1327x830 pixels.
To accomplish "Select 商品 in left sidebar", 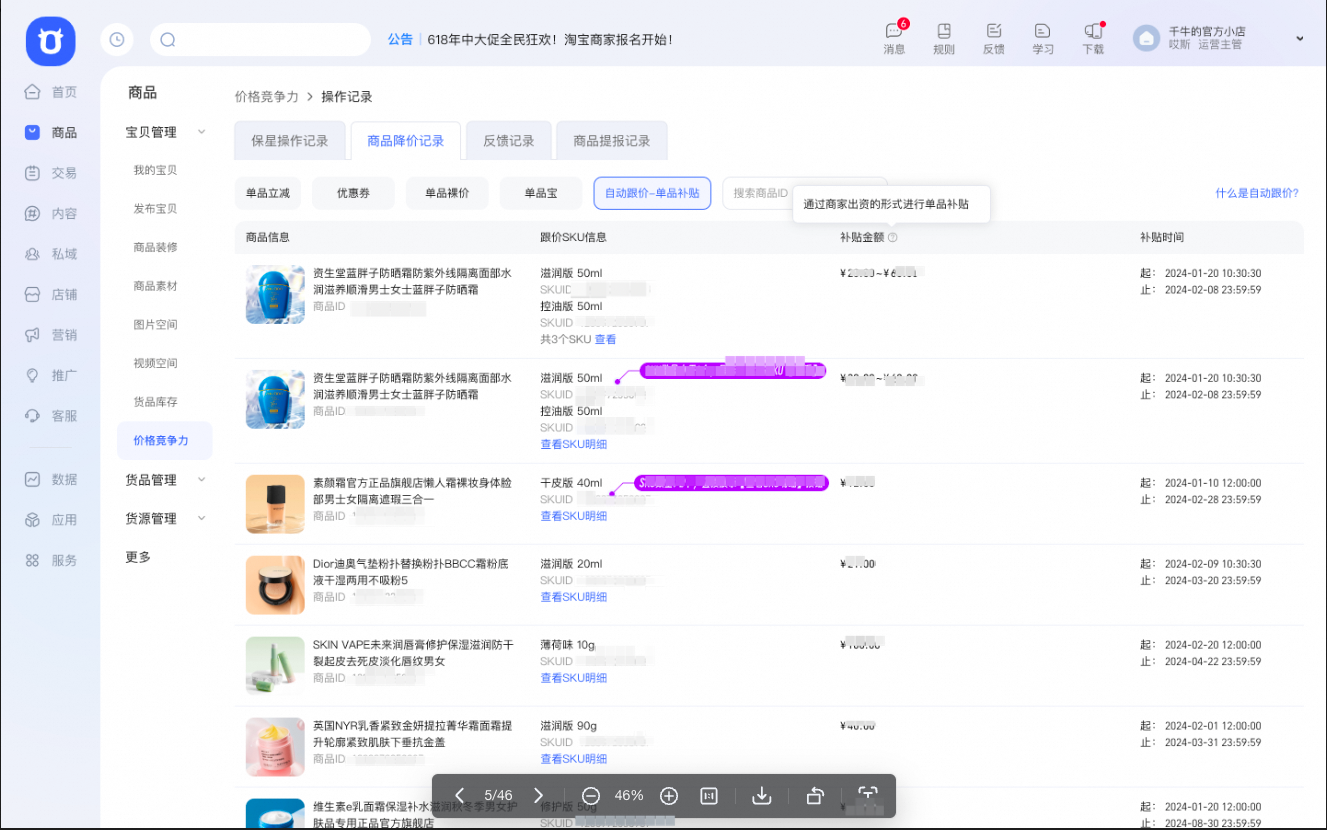I will 50,132.
